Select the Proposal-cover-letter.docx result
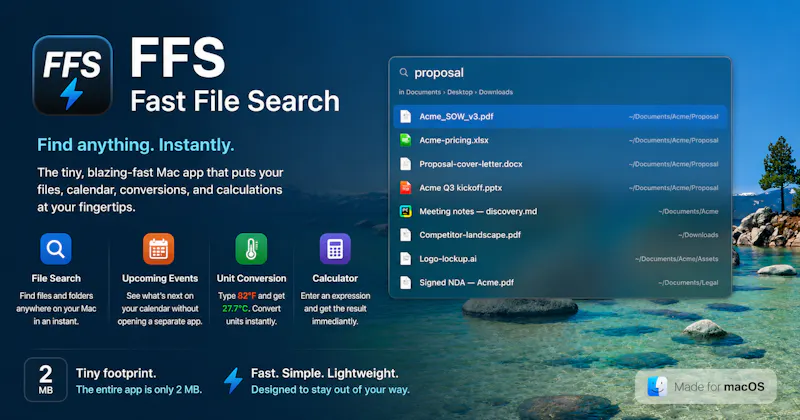This screenshot has width=800, height=420. (560, 164)
